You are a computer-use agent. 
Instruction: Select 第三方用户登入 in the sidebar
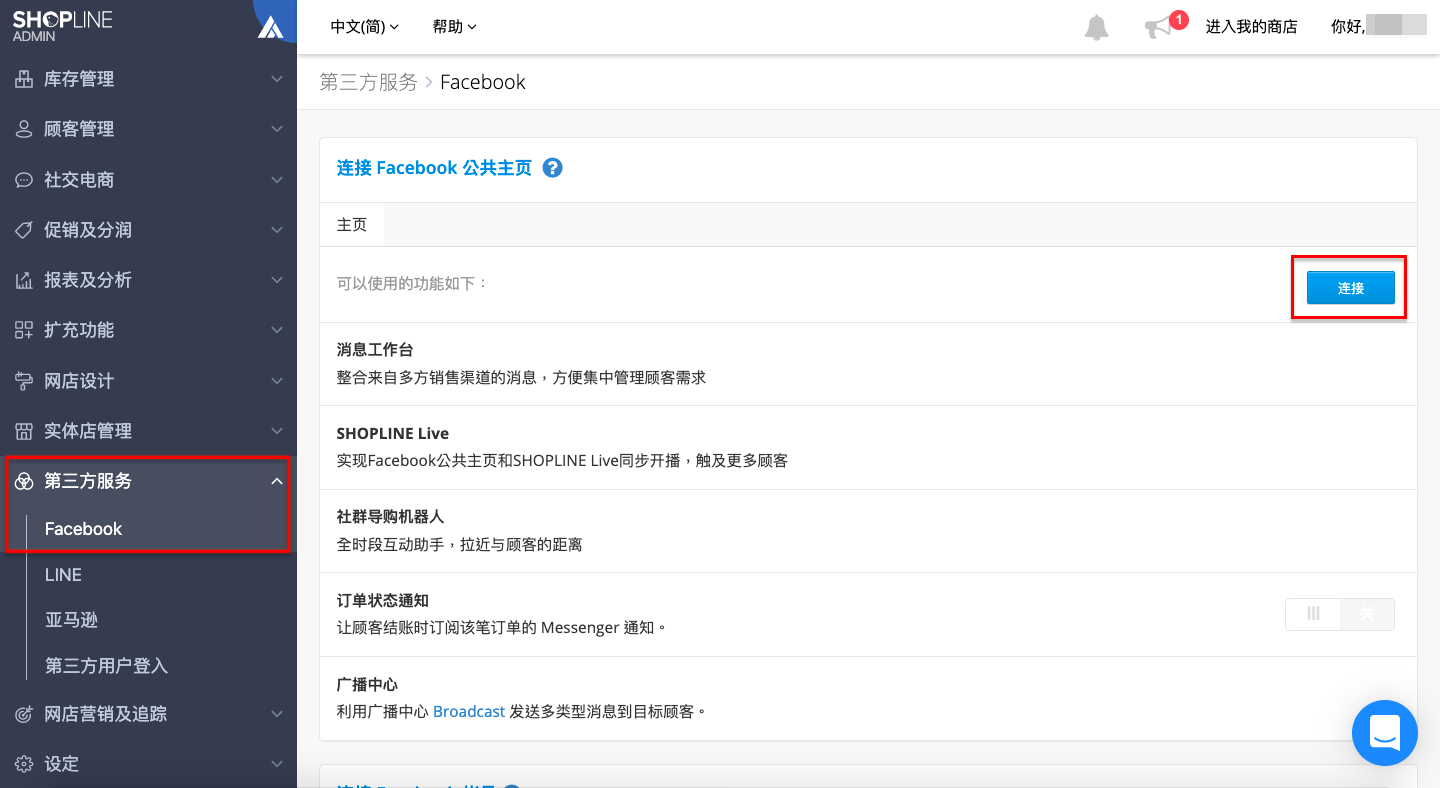pos(106,666)
